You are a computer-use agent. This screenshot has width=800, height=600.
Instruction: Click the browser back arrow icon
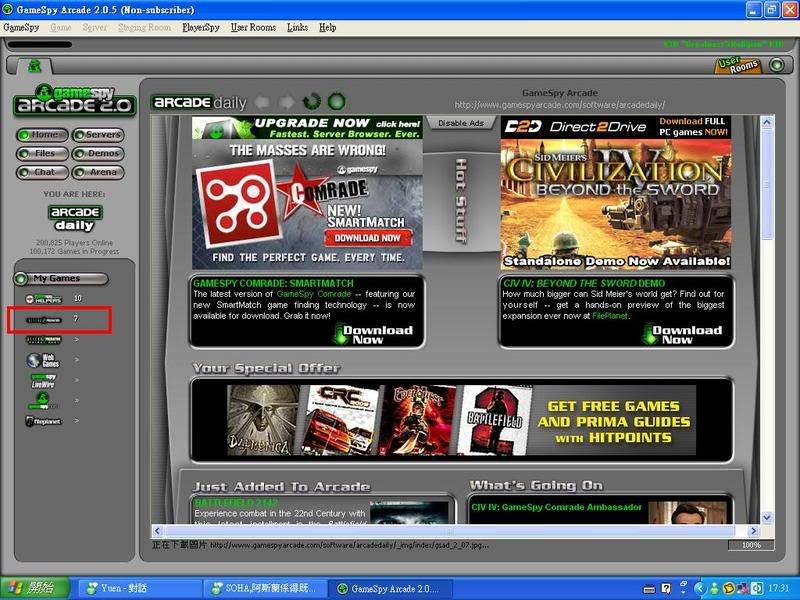(x=262, y=101)
